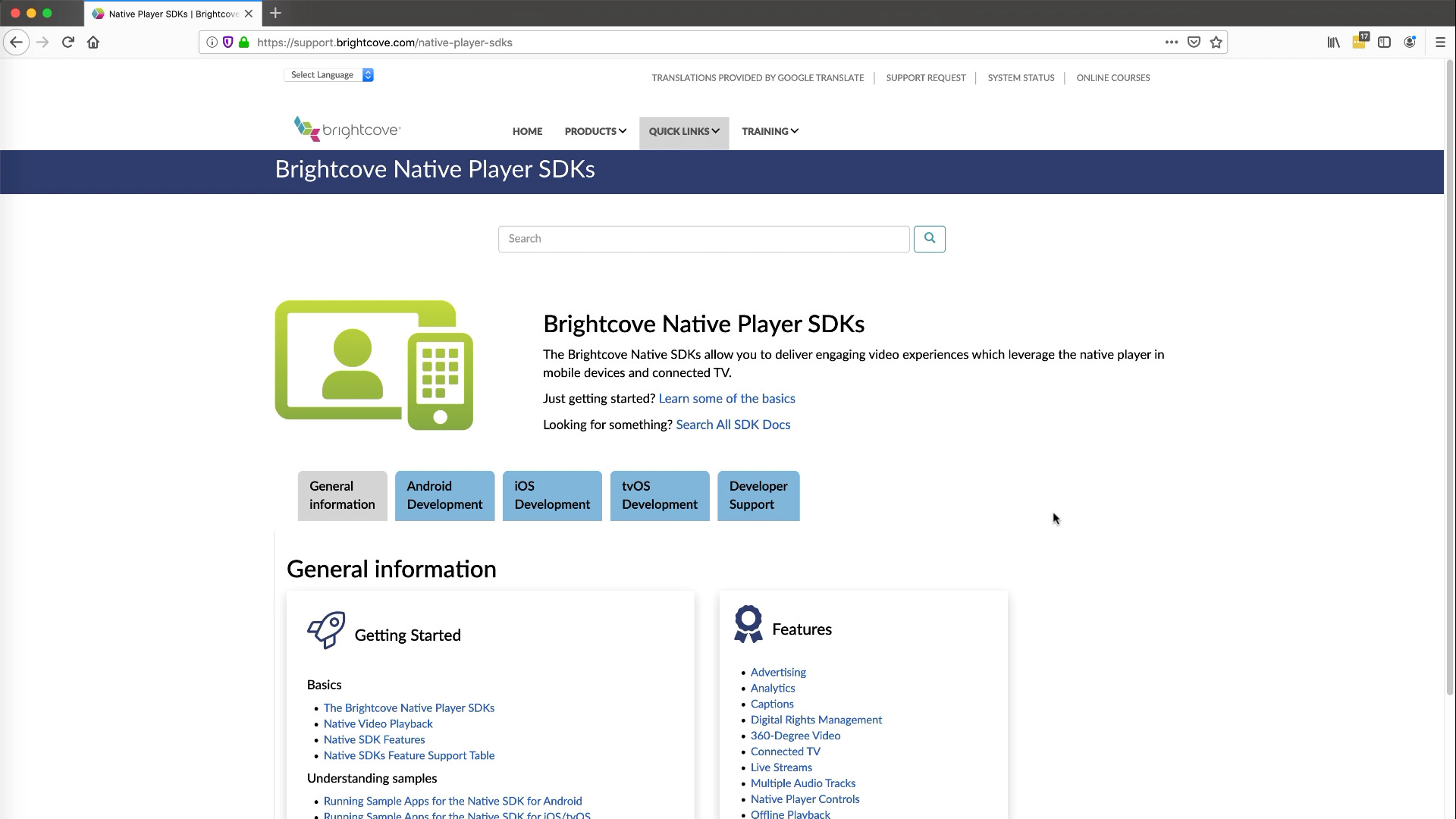Close the Native Player SDKs tab
The height and width of the screenshot is (819, 1456).
click(249, 14)
